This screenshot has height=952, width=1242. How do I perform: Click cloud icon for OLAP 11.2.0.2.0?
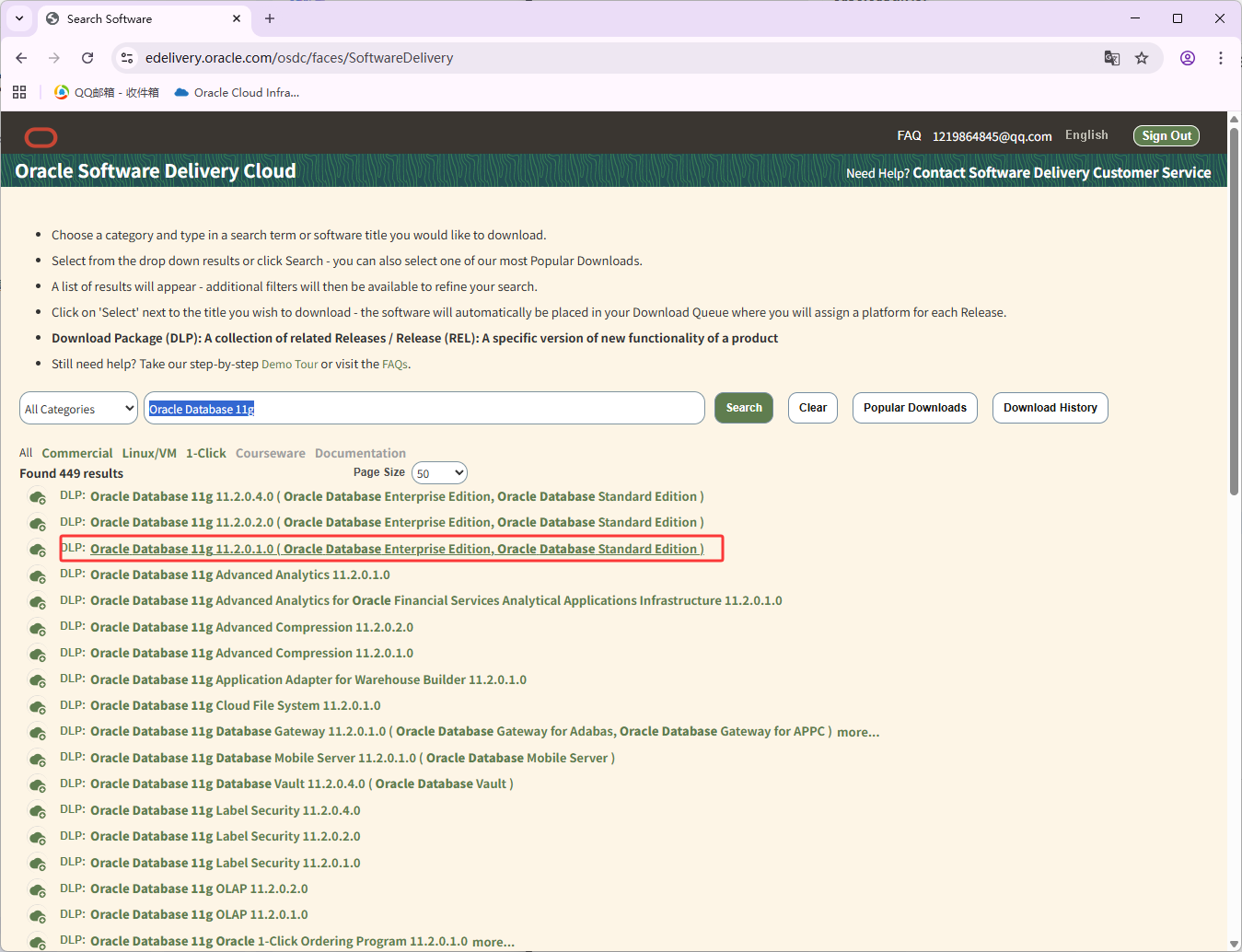[x=38, y=889]
